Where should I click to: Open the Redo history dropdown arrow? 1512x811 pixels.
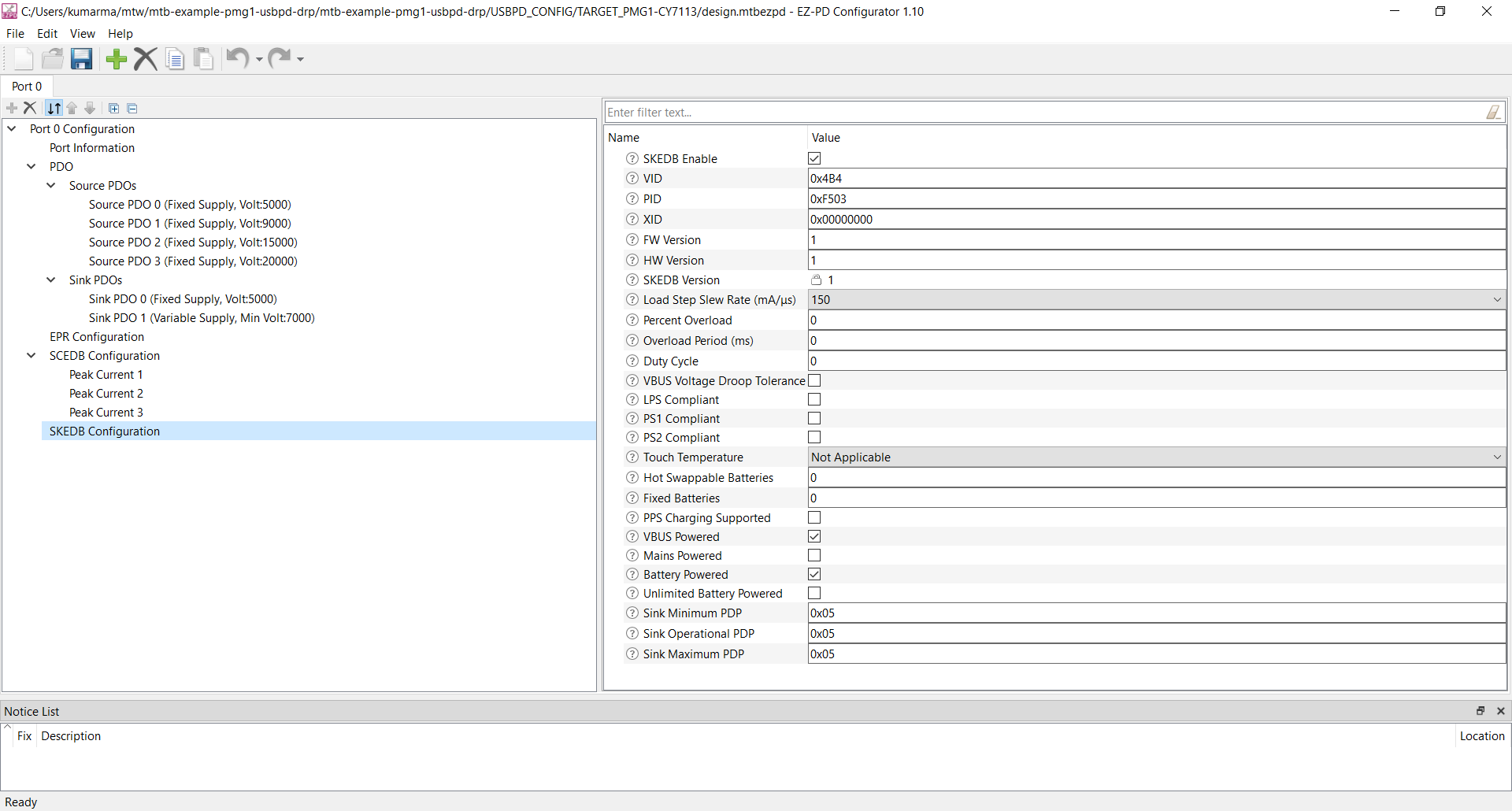[300, 60]
